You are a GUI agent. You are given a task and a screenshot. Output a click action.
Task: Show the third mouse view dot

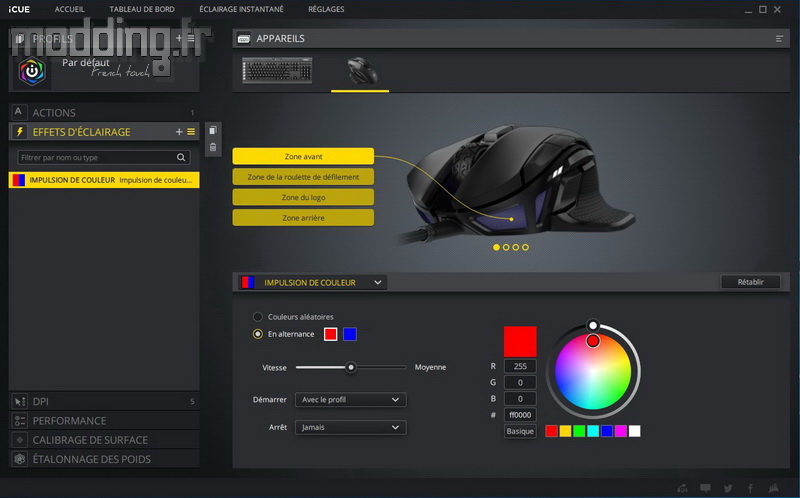(x=516, y=247)
